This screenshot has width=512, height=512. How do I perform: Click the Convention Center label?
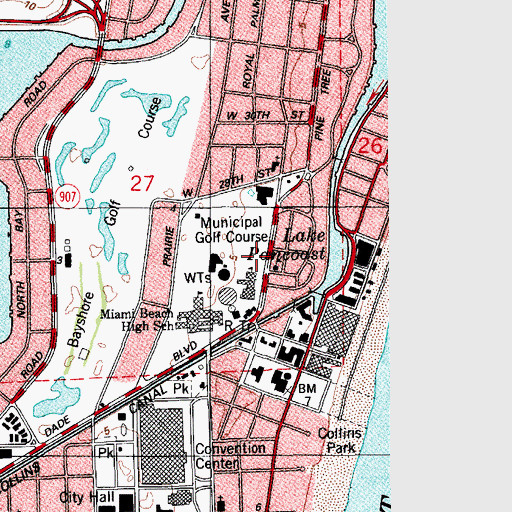click(x=230, y=456)
